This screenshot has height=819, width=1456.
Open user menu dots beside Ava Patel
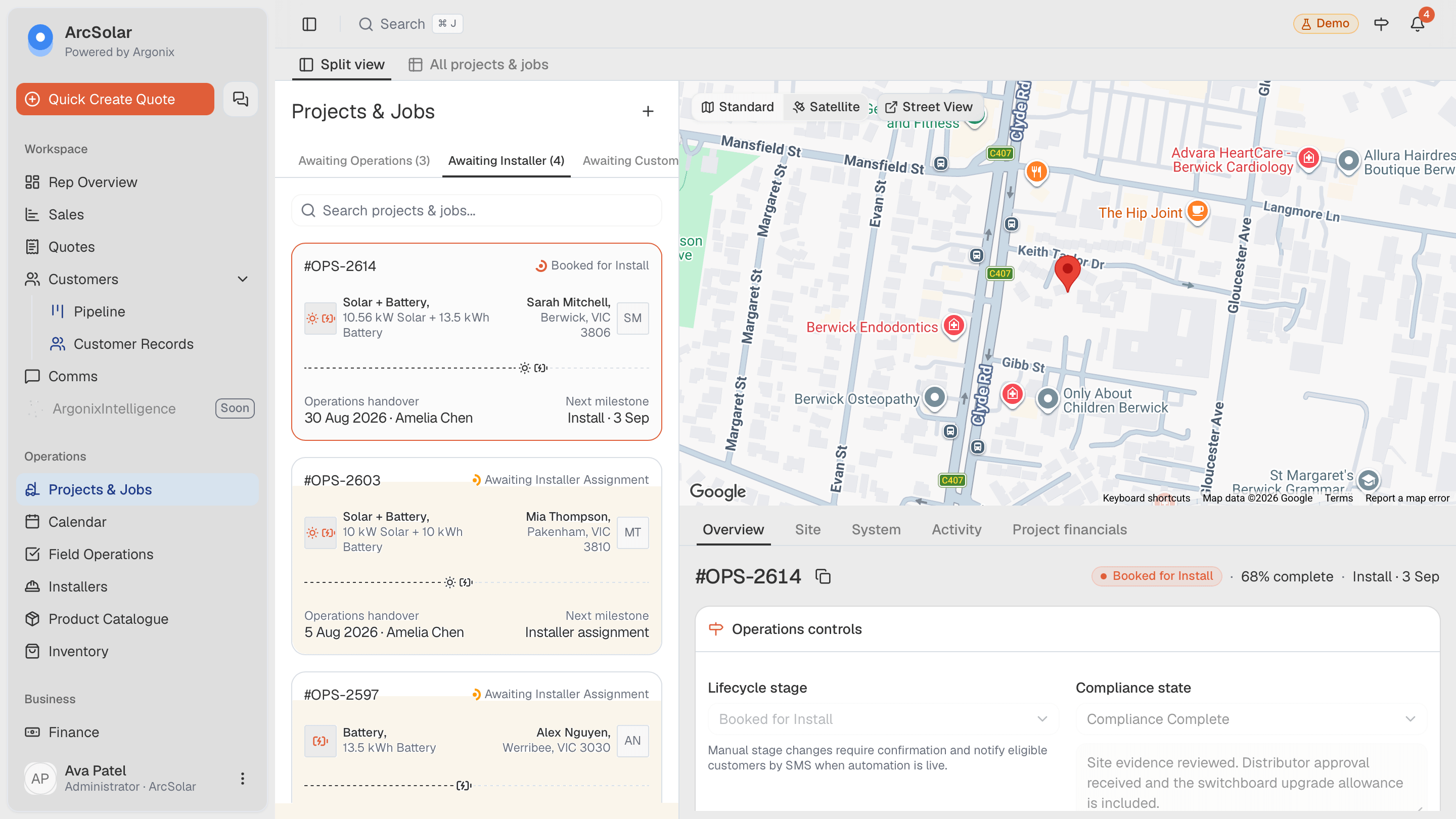(243, 779)
